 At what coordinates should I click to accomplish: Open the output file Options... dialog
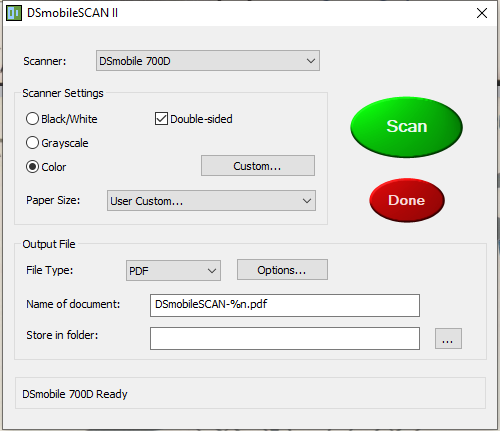[282, 270]
